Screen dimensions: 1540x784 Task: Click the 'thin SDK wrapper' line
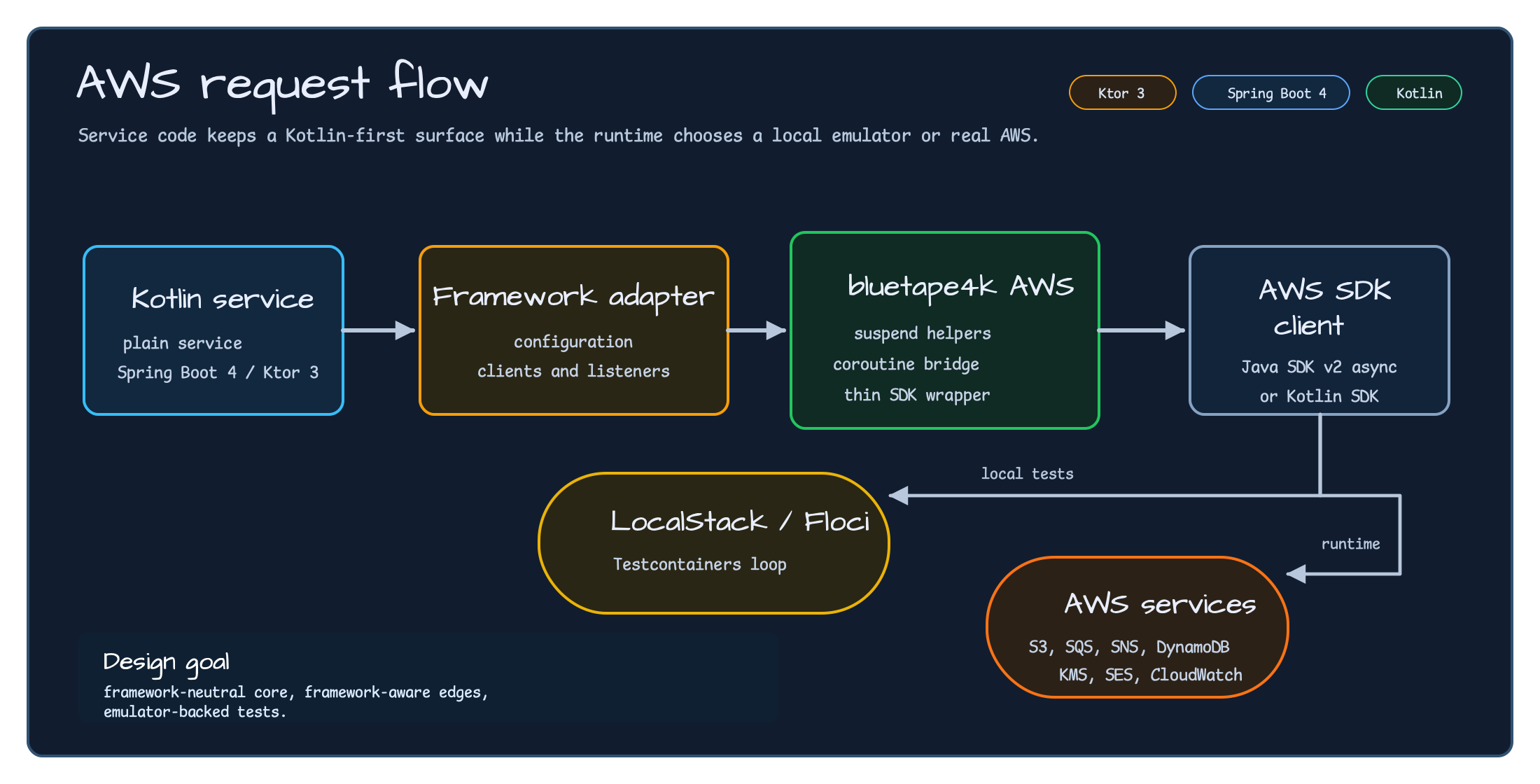coord(917,395)
